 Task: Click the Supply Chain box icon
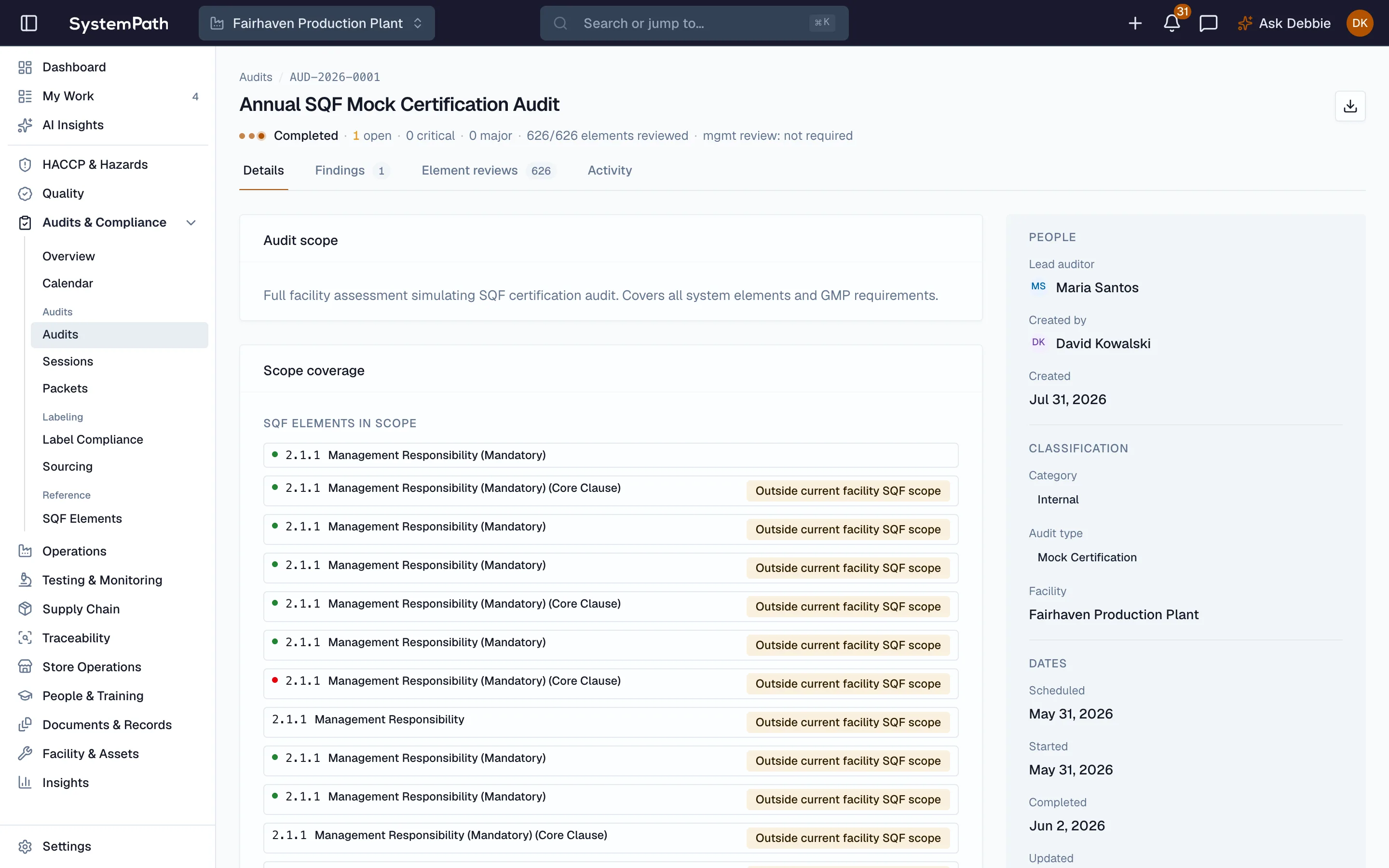pos(25,609)
